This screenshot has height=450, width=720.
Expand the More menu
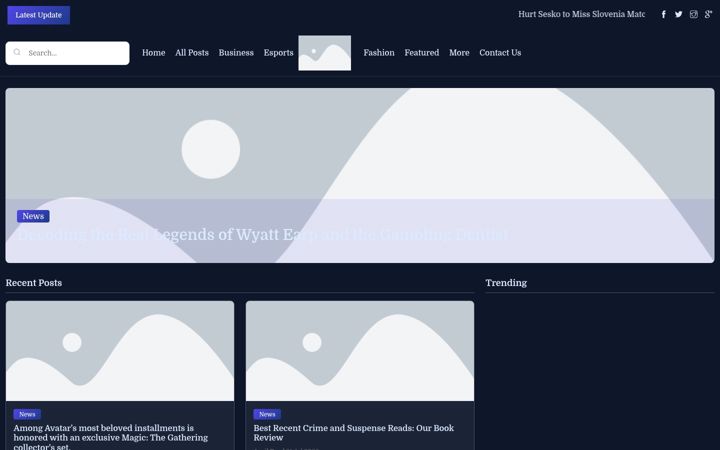click(x=459, y=53)
